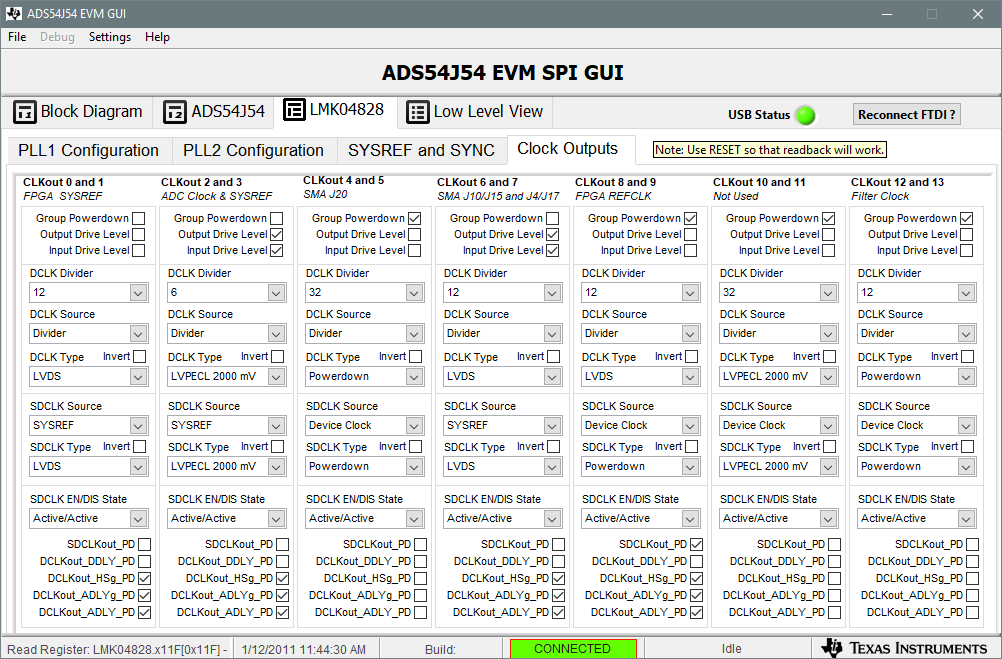Image resolution: width=1002 pixels, height=659 pixels.
Task: Click the Low Level View tab icon
Action: pos(417,112)
